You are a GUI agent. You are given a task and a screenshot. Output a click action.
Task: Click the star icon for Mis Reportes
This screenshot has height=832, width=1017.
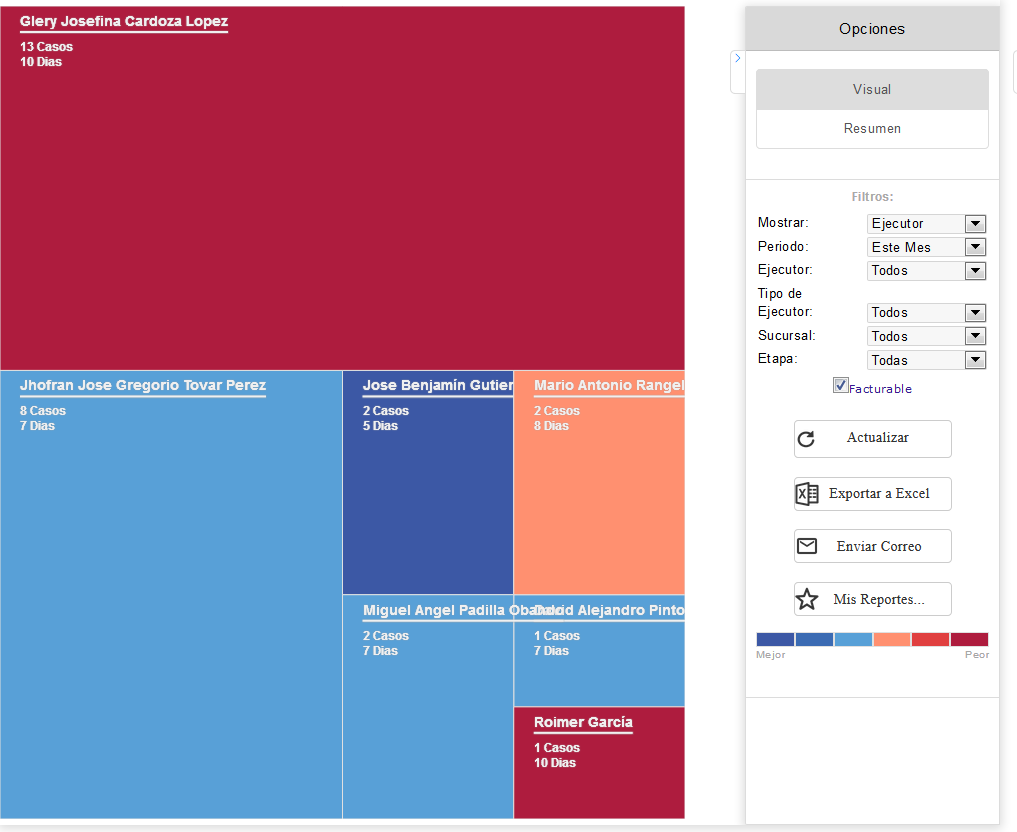pyautogui.click(x=807, y=599)
